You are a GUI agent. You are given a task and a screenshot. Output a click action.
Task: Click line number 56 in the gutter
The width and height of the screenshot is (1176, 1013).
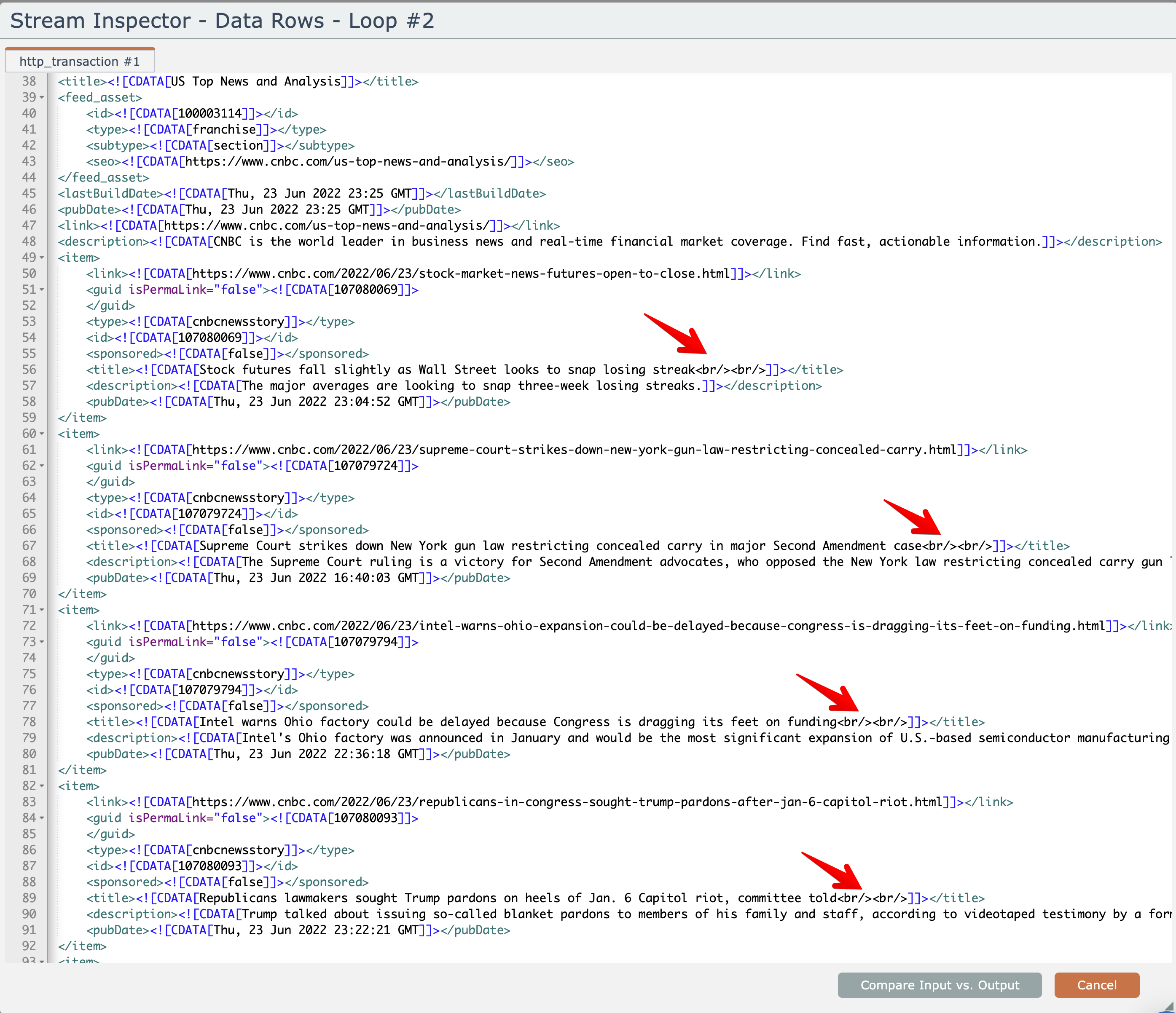(29, 370)
